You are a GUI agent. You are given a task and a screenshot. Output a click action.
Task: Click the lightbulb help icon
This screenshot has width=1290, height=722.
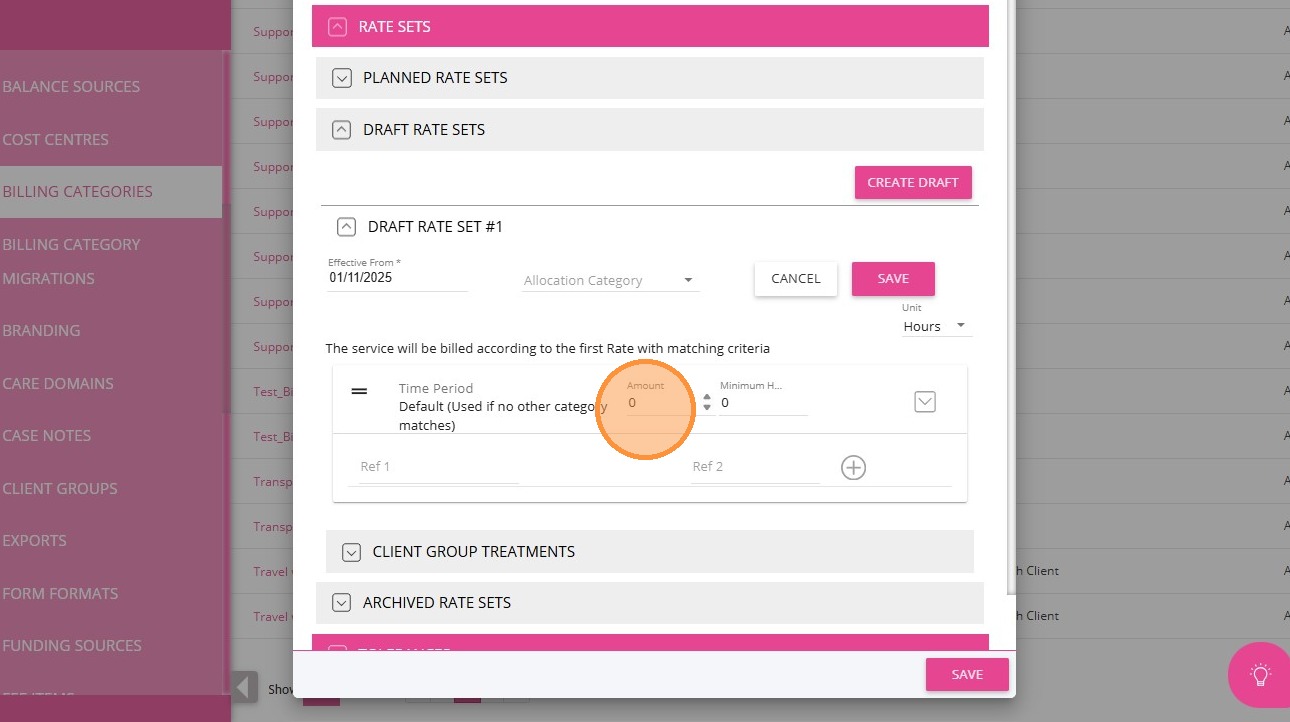[1260, 675]
